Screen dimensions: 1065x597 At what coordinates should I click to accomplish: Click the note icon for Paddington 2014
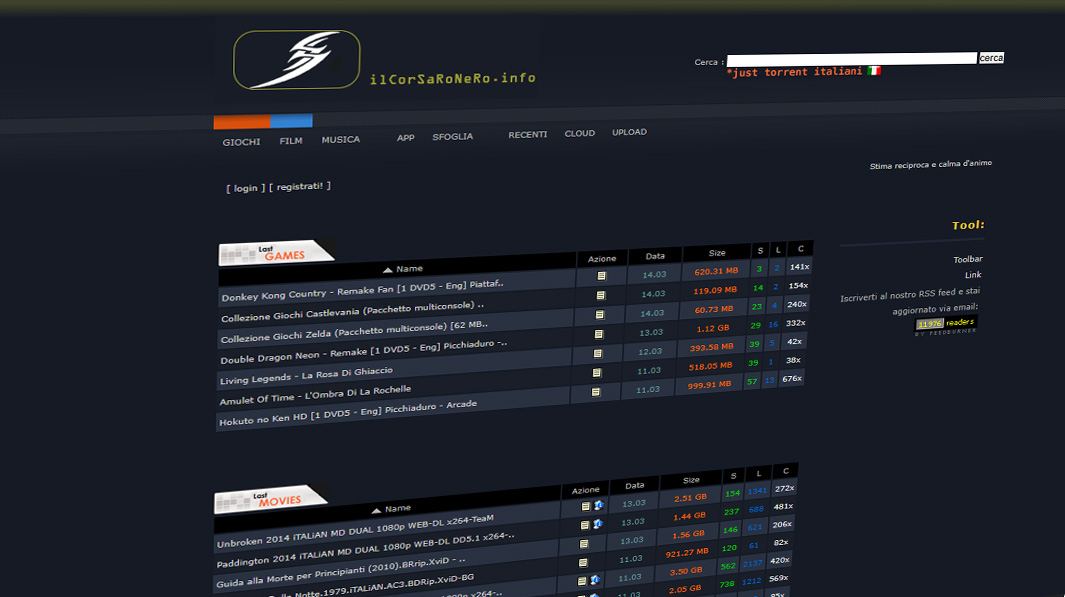(x=585, y=524)
